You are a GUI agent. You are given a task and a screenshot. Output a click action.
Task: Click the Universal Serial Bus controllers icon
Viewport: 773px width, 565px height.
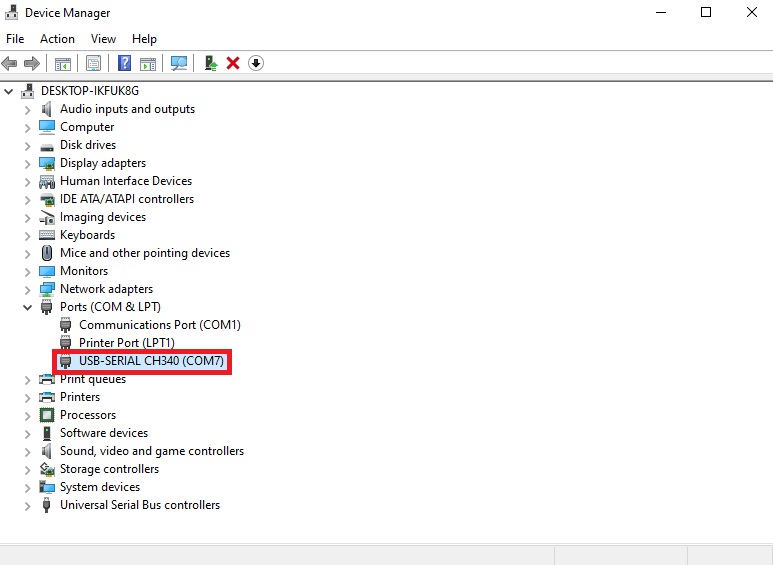pos(47,505)
